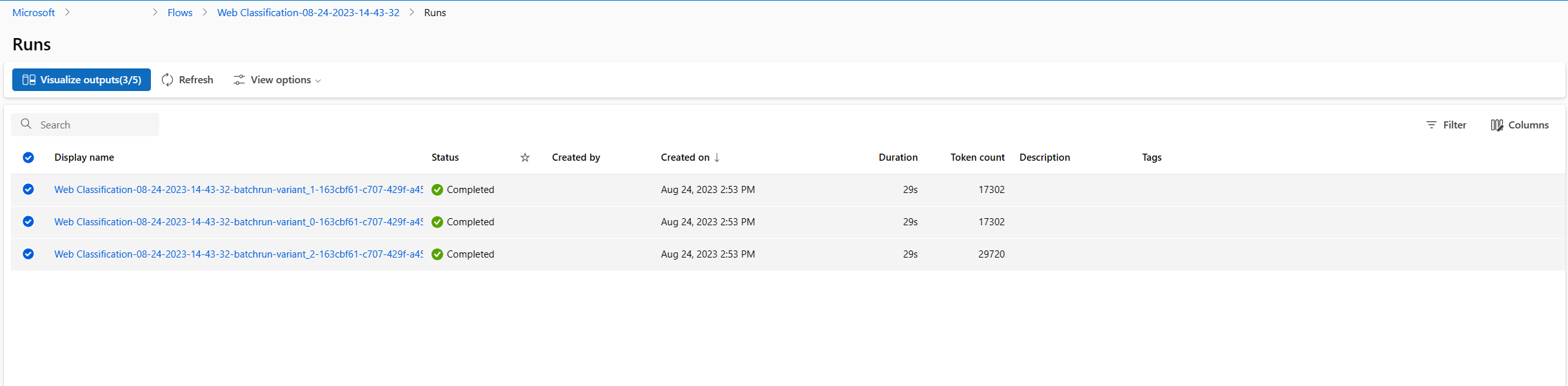Deselect the variant_0 run checkbox

tap(28, 221)
